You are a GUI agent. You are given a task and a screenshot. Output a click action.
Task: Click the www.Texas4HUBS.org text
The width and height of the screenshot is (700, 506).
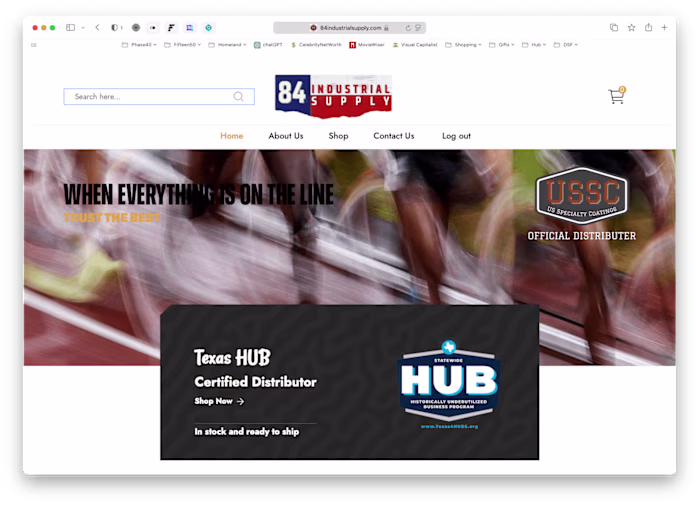pos(449,427)
